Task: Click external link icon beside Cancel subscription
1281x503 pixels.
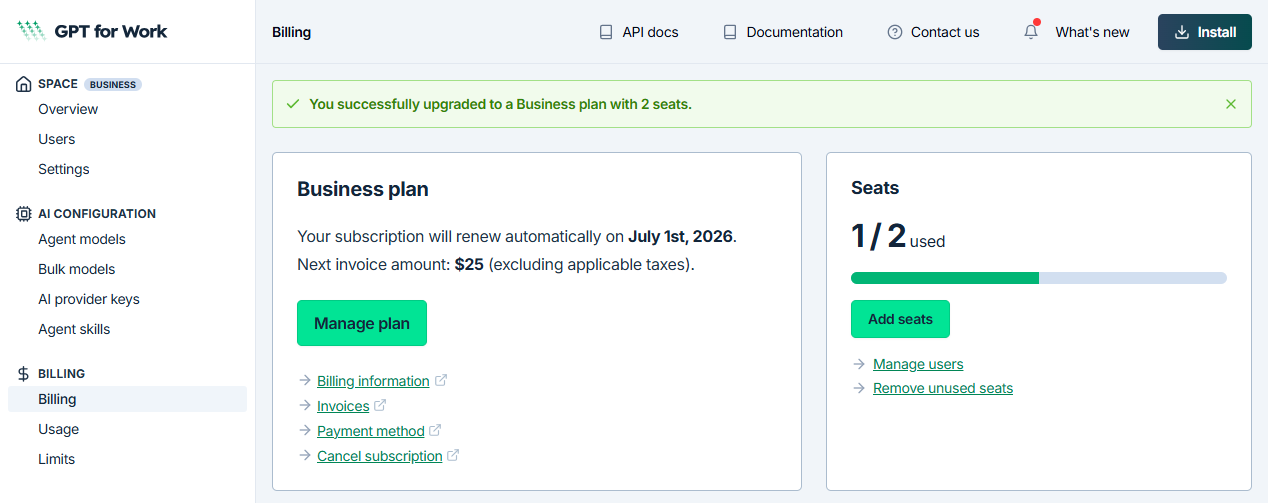Action: pos(453,456)
